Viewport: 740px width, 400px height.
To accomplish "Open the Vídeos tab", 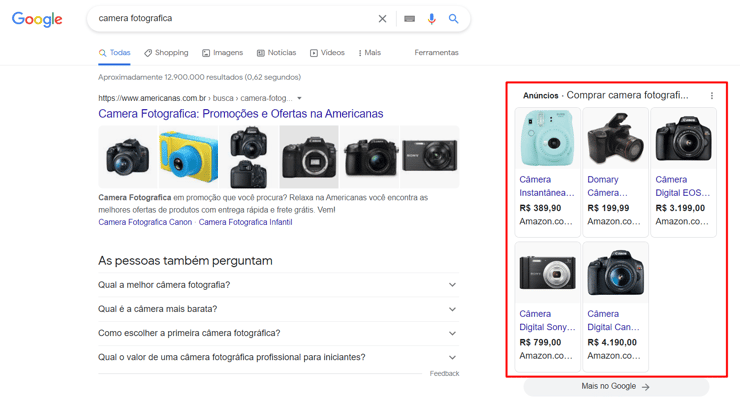I will tap(327, 53).
